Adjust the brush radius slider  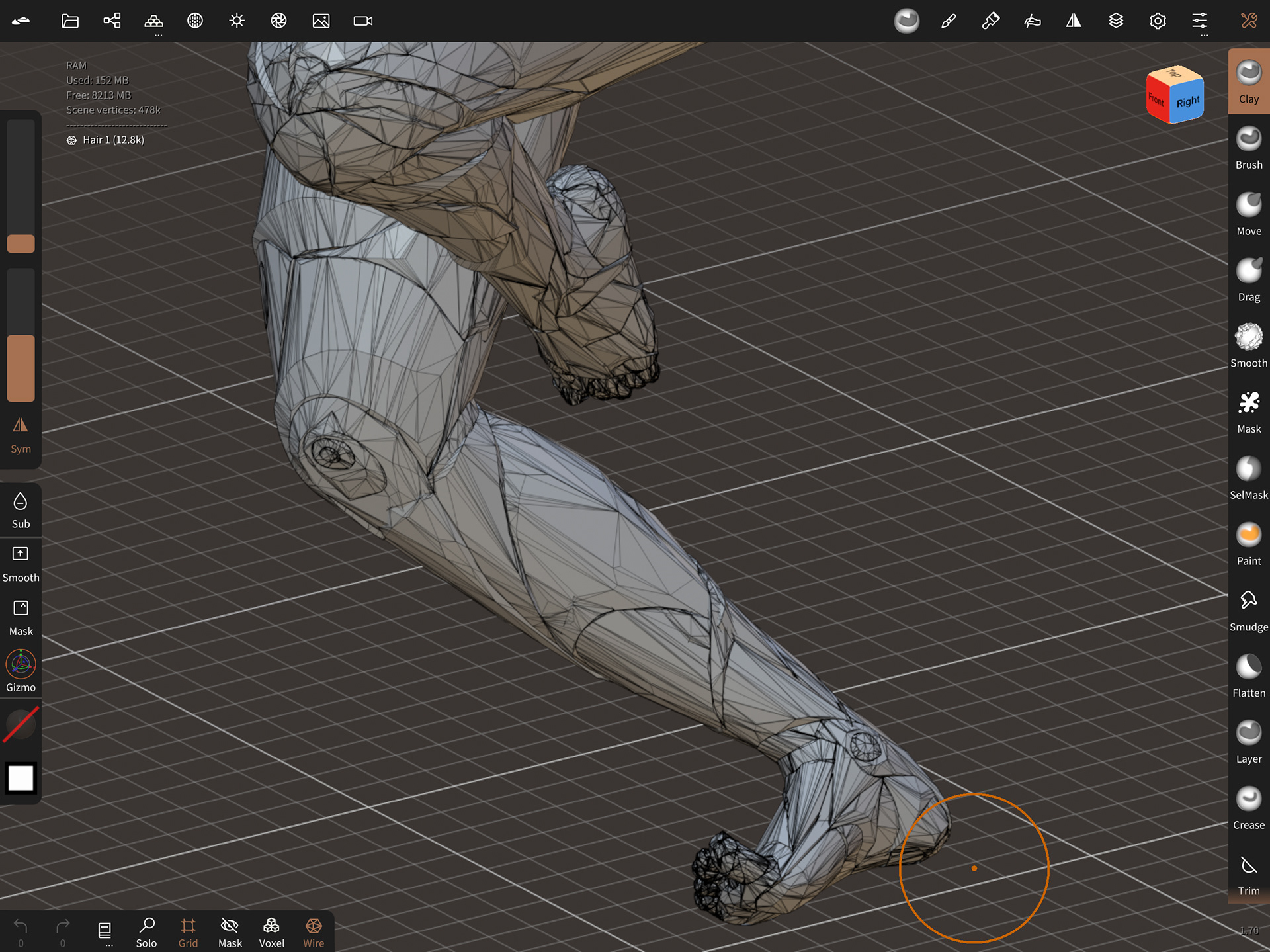click(x=21, y=187)
